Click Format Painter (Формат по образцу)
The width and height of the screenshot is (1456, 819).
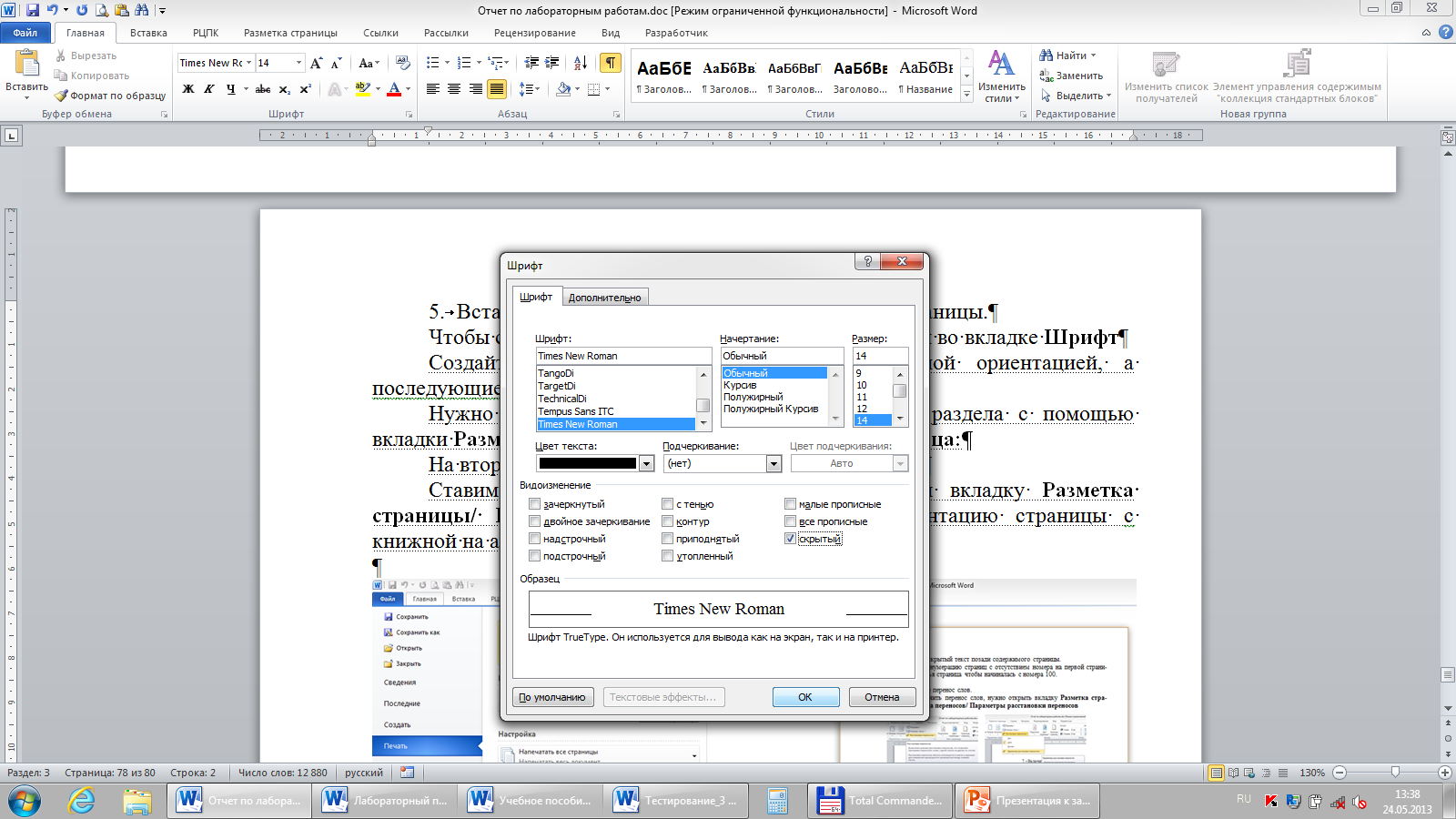pos(110,96)
